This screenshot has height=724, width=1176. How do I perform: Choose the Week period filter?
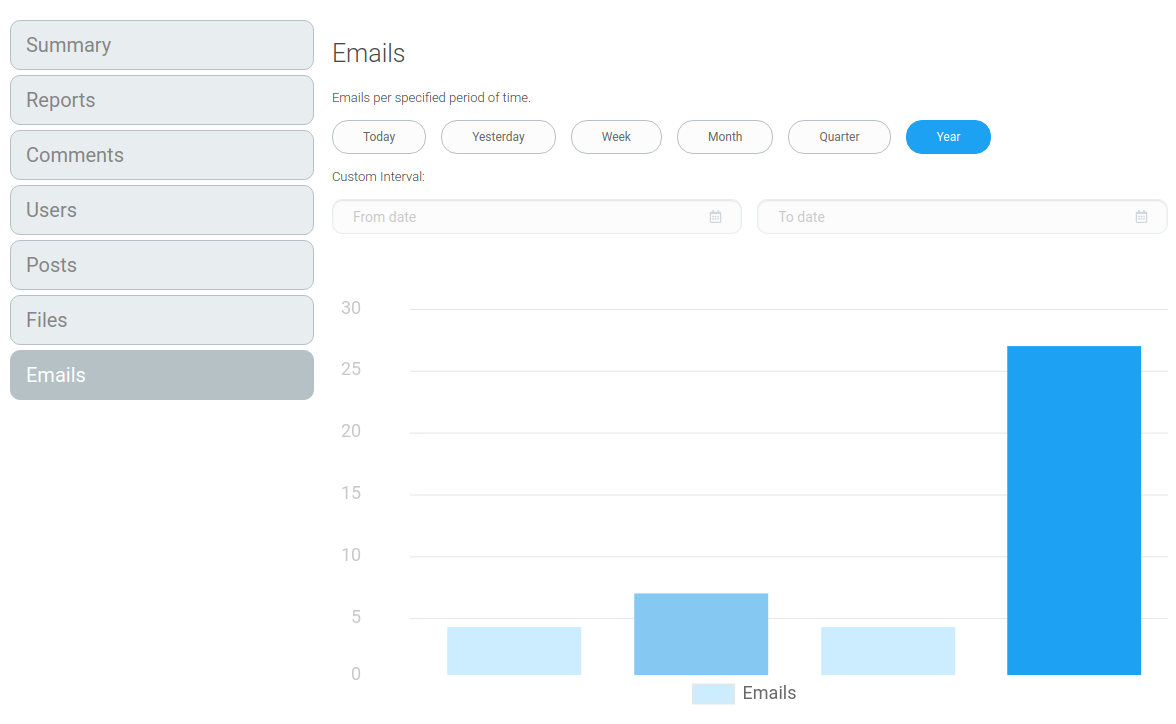[616, 137]
